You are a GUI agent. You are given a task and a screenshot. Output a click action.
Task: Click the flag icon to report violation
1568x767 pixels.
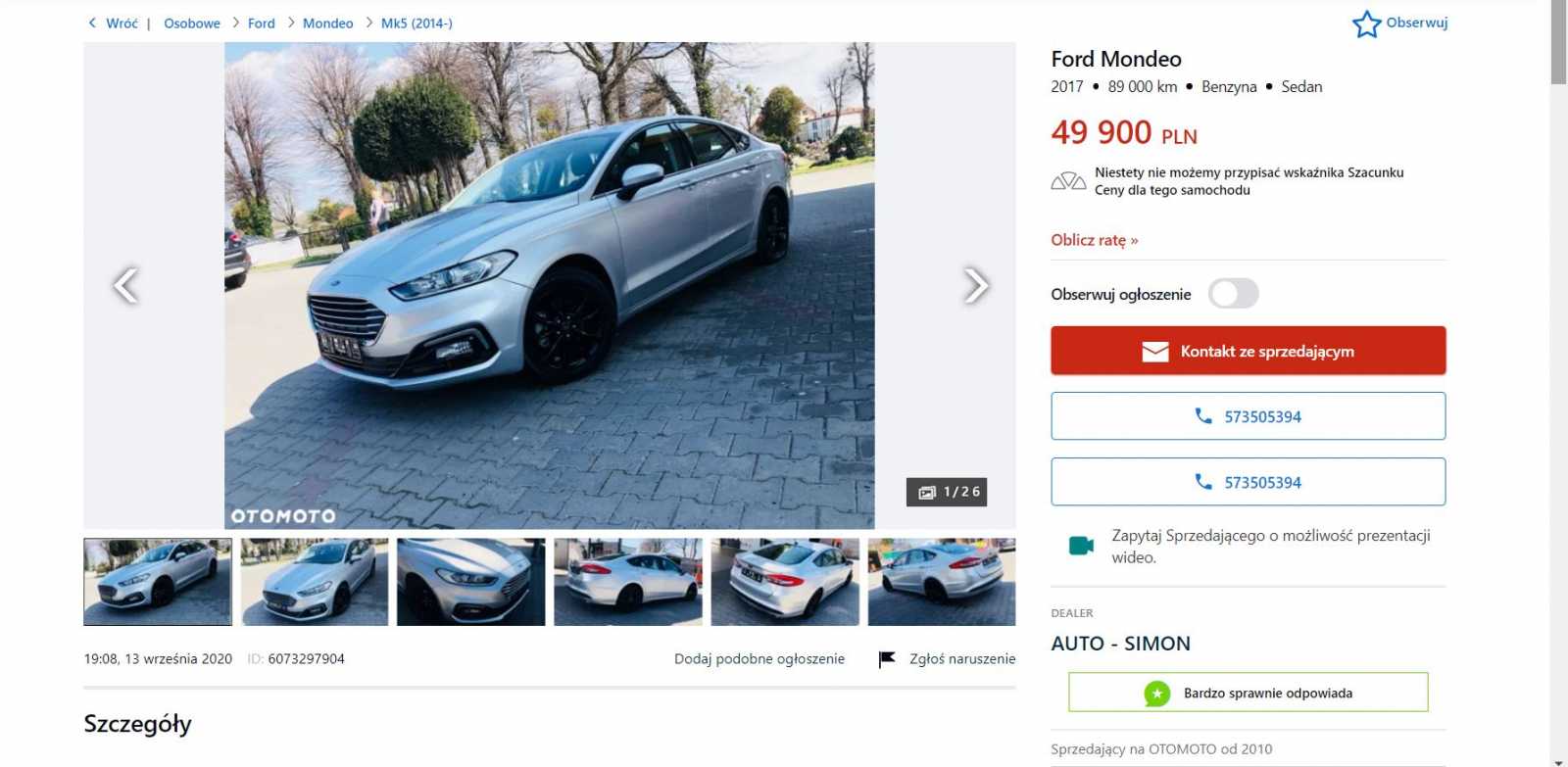pos(887,659)
